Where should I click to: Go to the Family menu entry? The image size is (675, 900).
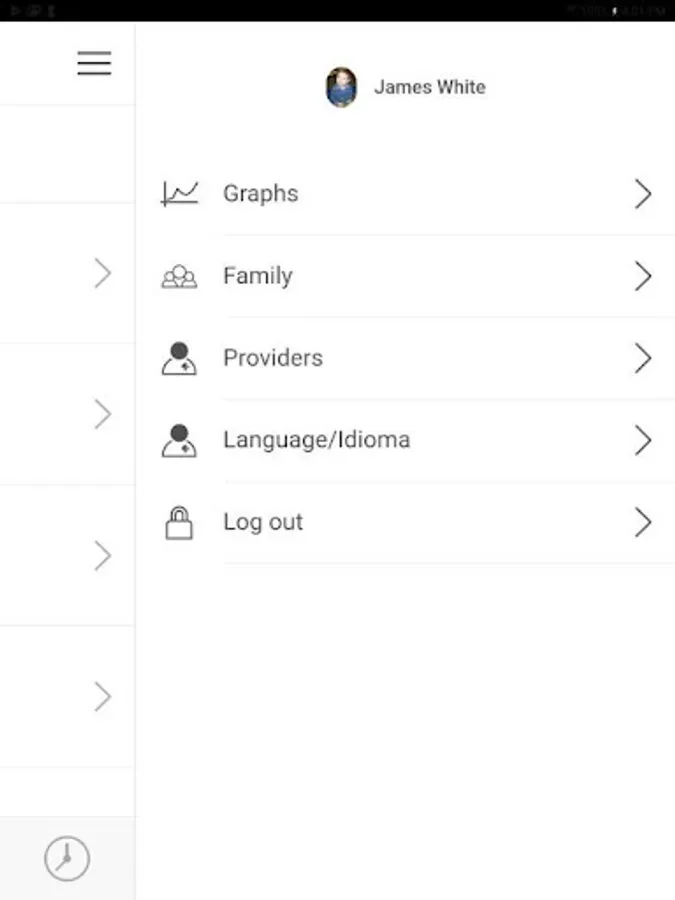tap(258, 276)
